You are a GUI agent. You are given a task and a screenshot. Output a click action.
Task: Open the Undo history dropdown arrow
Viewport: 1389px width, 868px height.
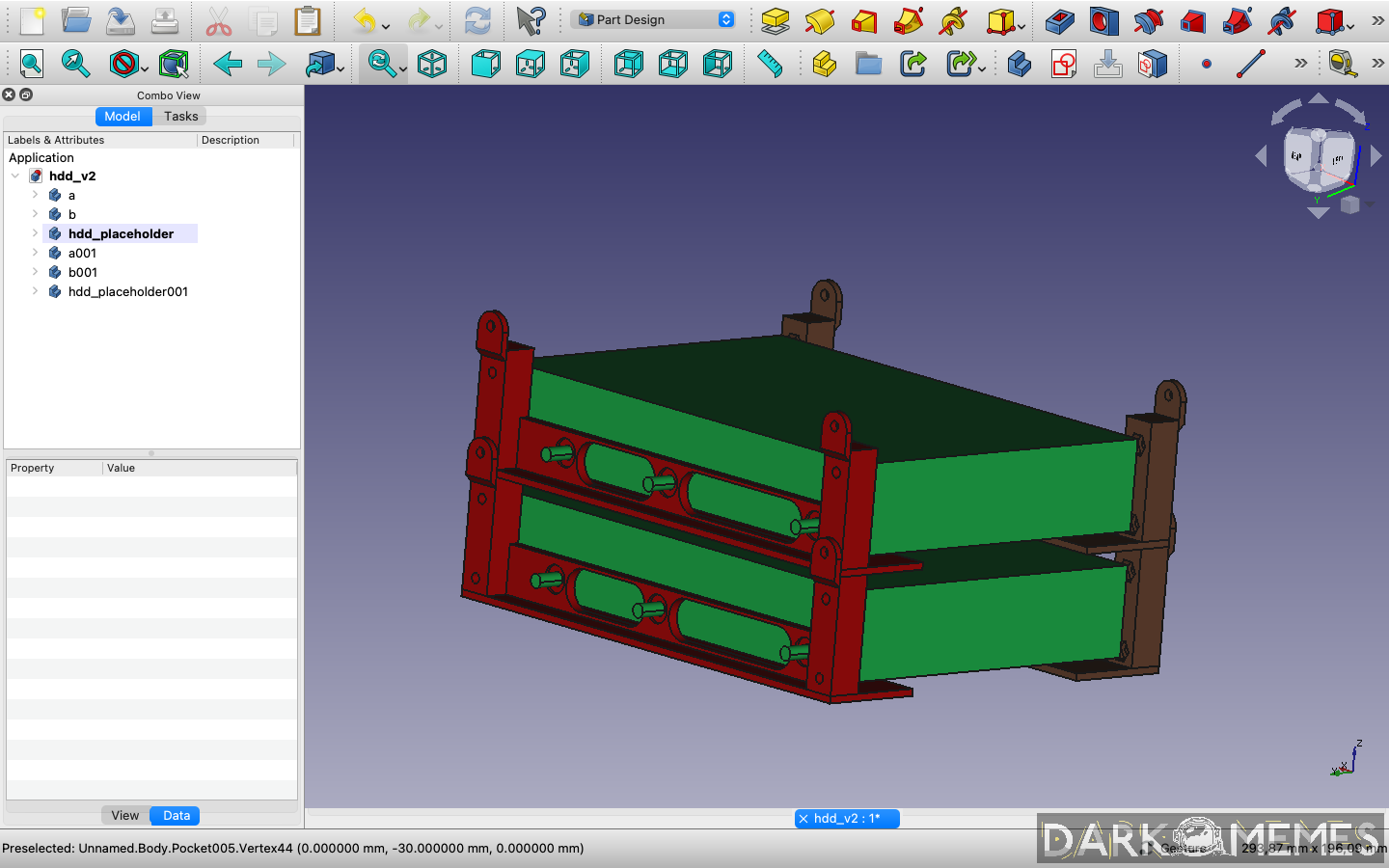pyautogui.click(x=386, y=25)
